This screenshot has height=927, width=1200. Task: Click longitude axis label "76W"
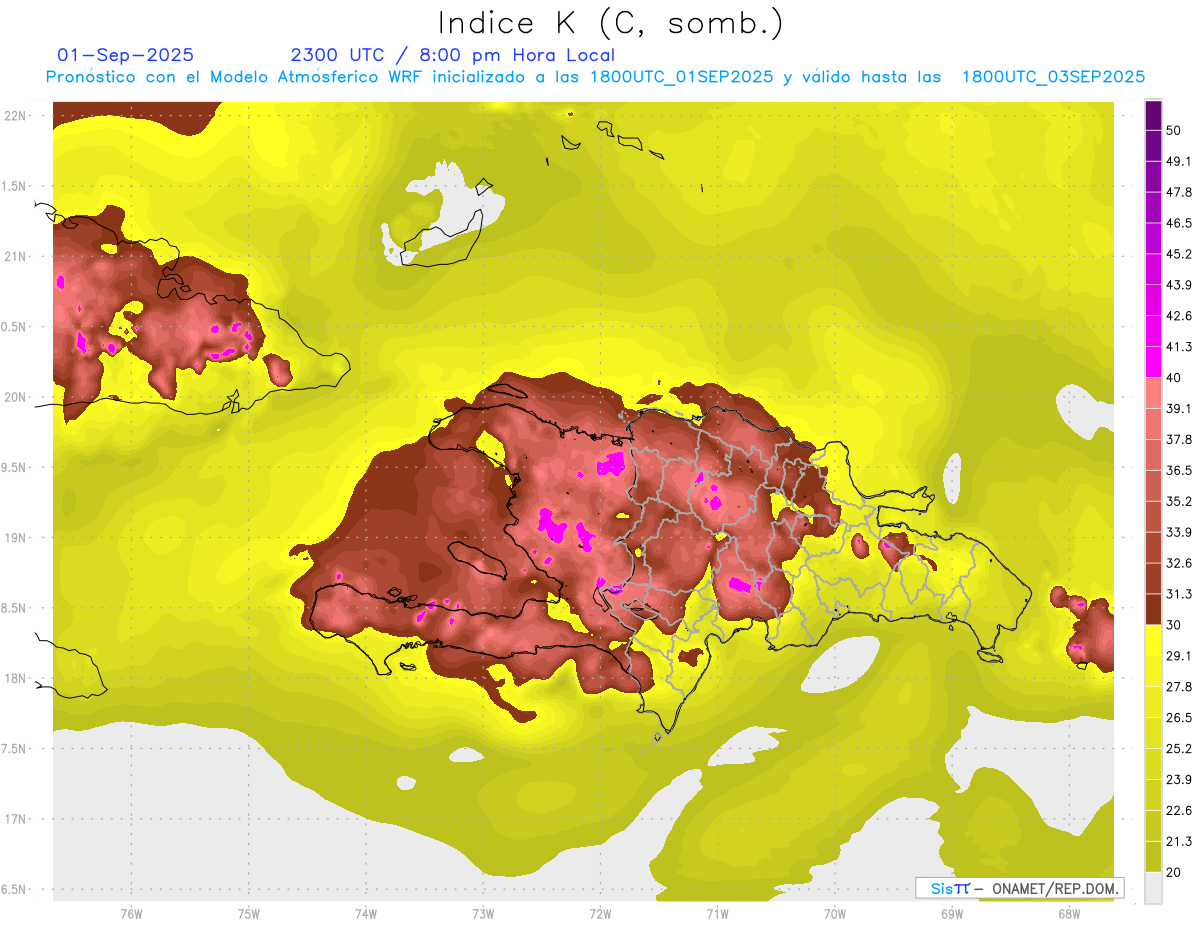(x=131, y=914)
